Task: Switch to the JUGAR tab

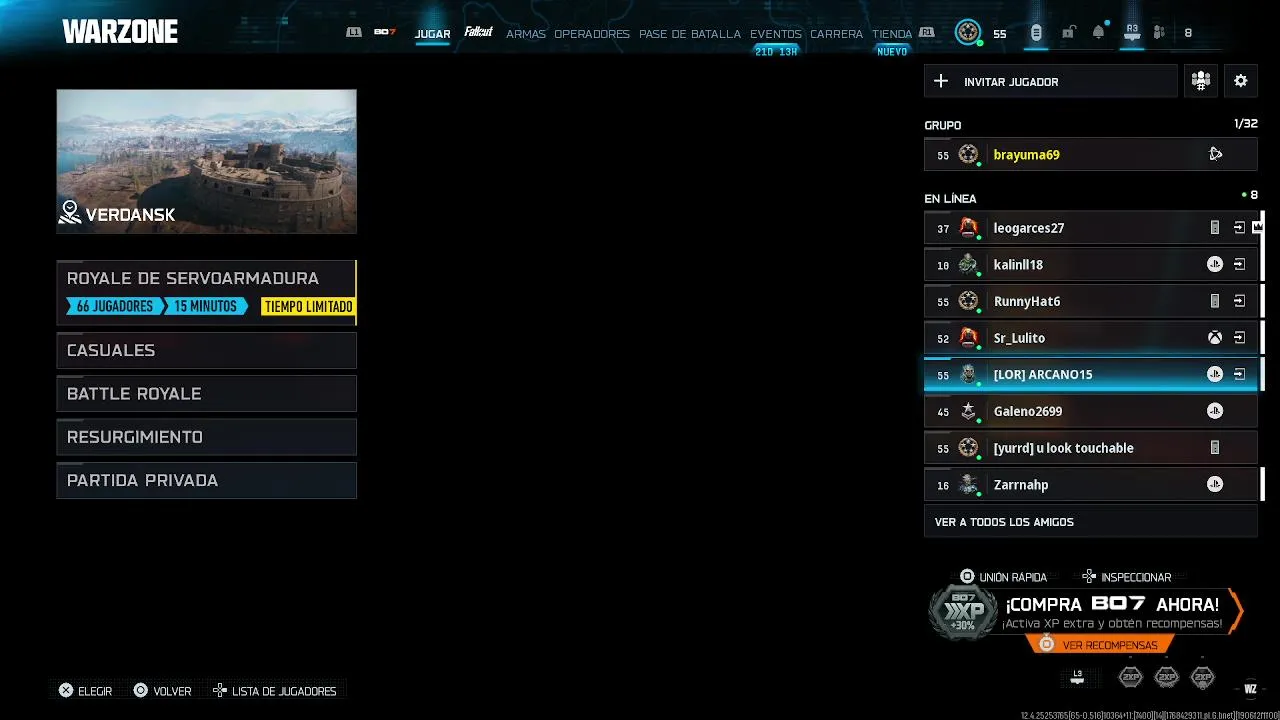Action: click(432, 34)
